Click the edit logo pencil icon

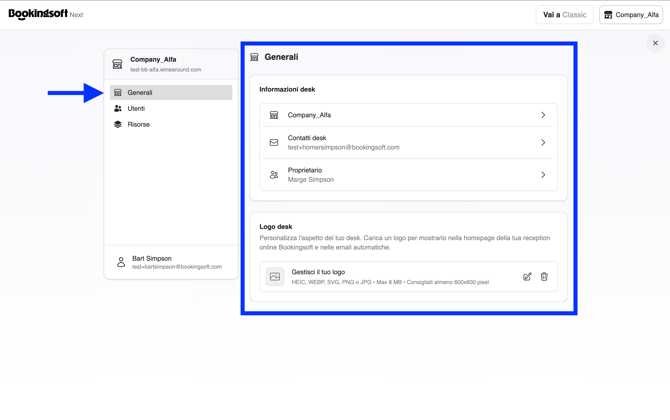tap(527, 277)
